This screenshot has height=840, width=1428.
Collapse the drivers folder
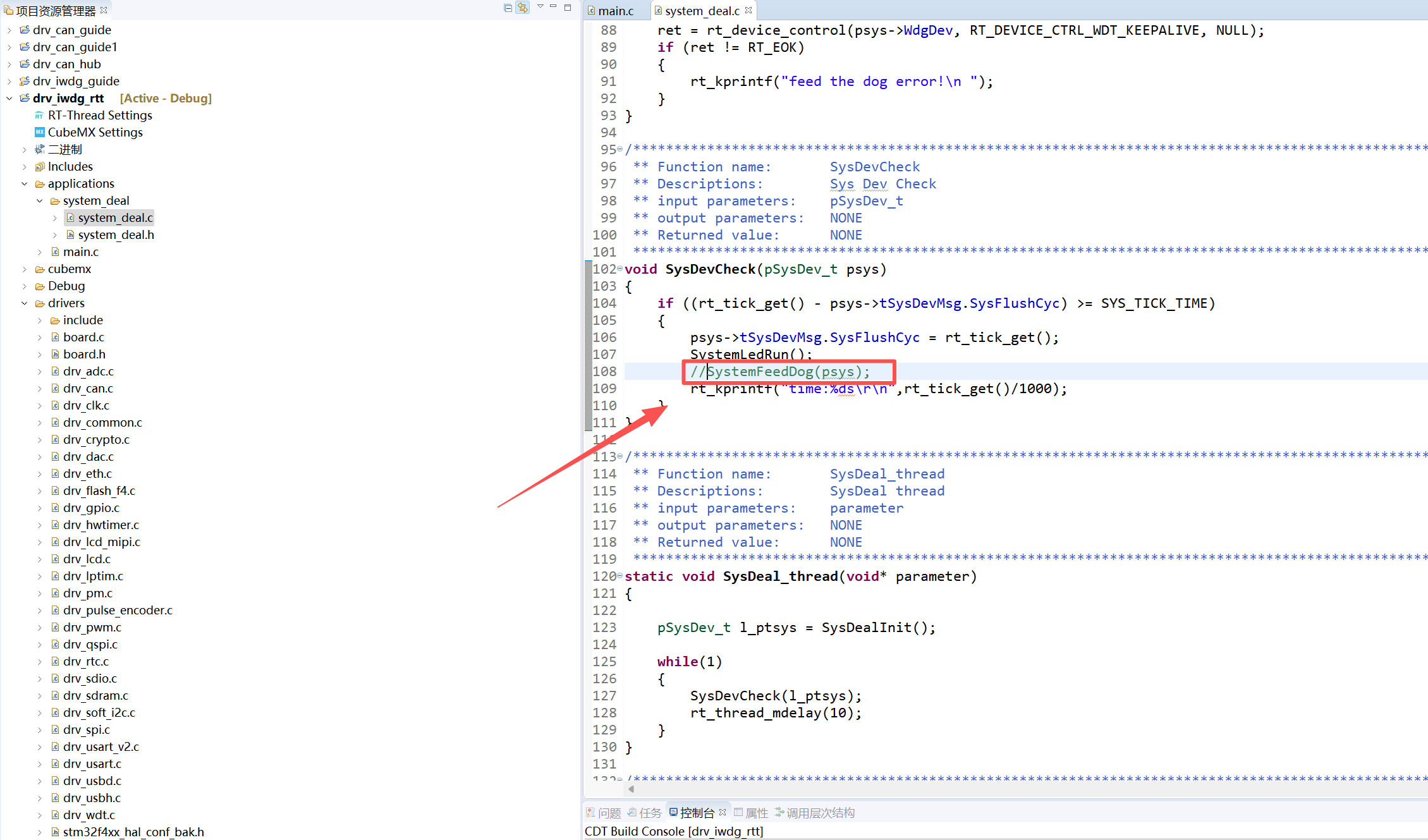coord(24,303)
